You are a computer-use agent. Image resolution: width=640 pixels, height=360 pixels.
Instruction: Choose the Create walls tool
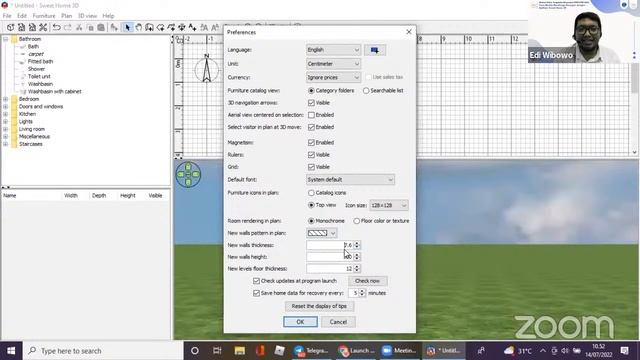coord(149,27)
